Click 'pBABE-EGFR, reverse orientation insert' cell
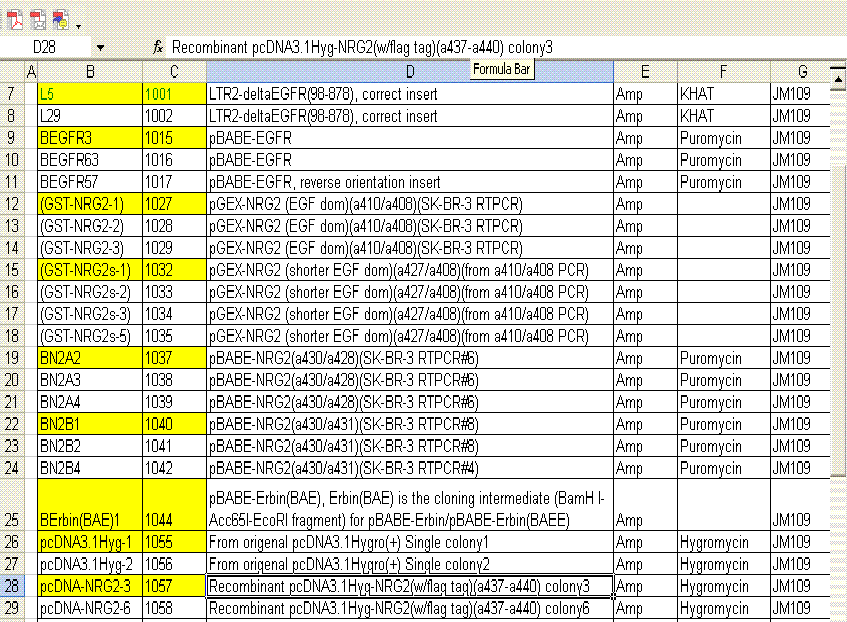This screenshot has width=847, height=622. (x=410, y=182)
